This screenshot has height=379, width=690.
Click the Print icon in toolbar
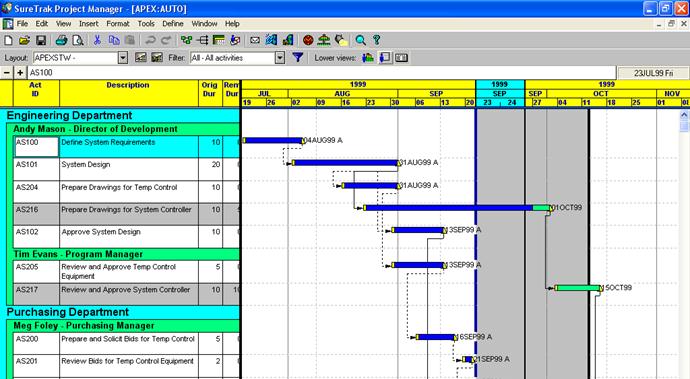pyautogui.click(x=61, y=40)
